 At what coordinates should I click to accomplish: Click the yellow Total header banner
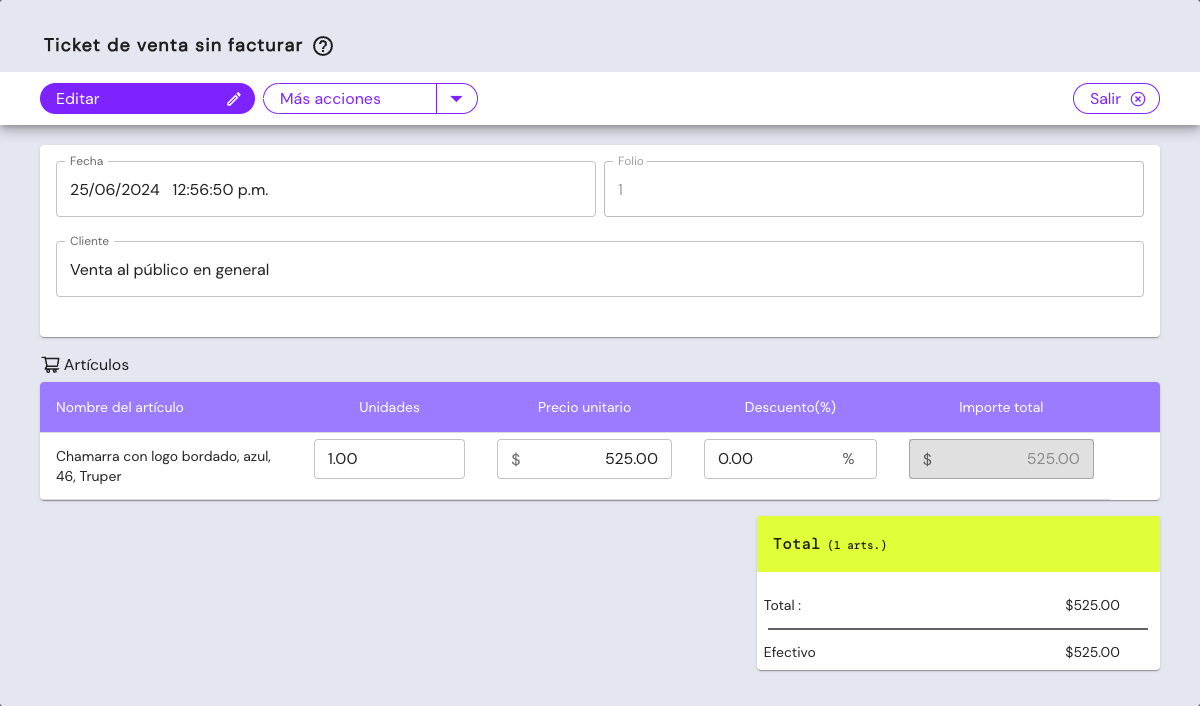point(957,544)
